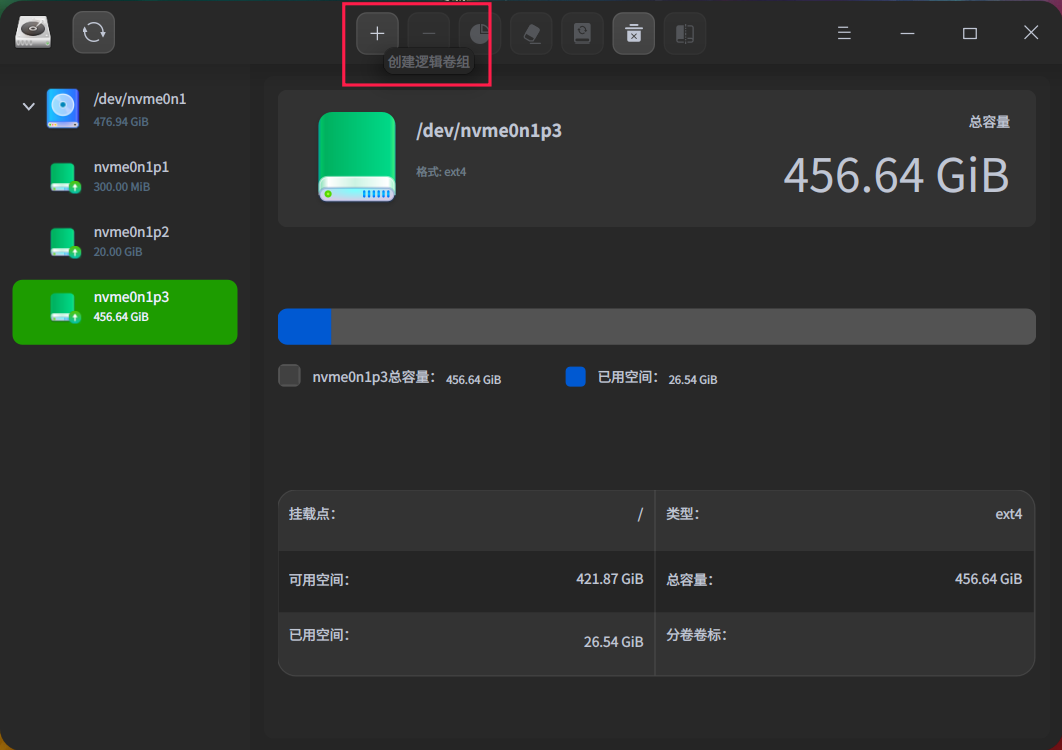
Task: Open the partition tool with the pie chart icon
Action: tap(480, 33)
